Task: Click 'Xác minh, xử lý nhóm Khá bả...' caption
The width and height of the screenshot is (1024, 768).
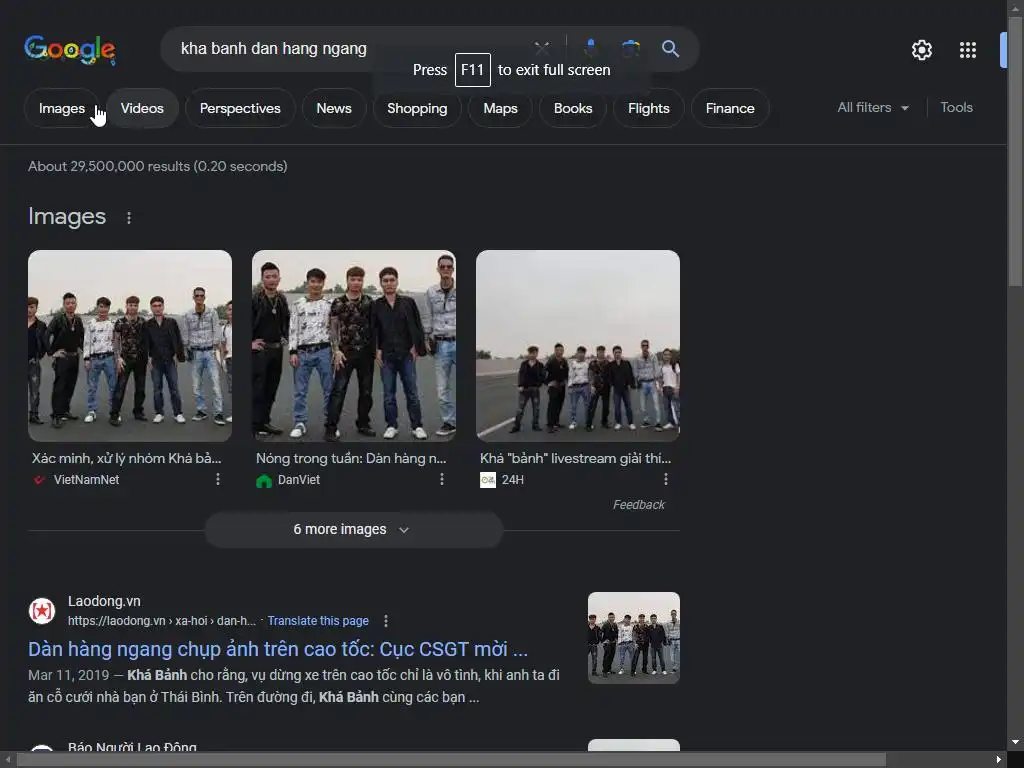Action: [126, 458]
